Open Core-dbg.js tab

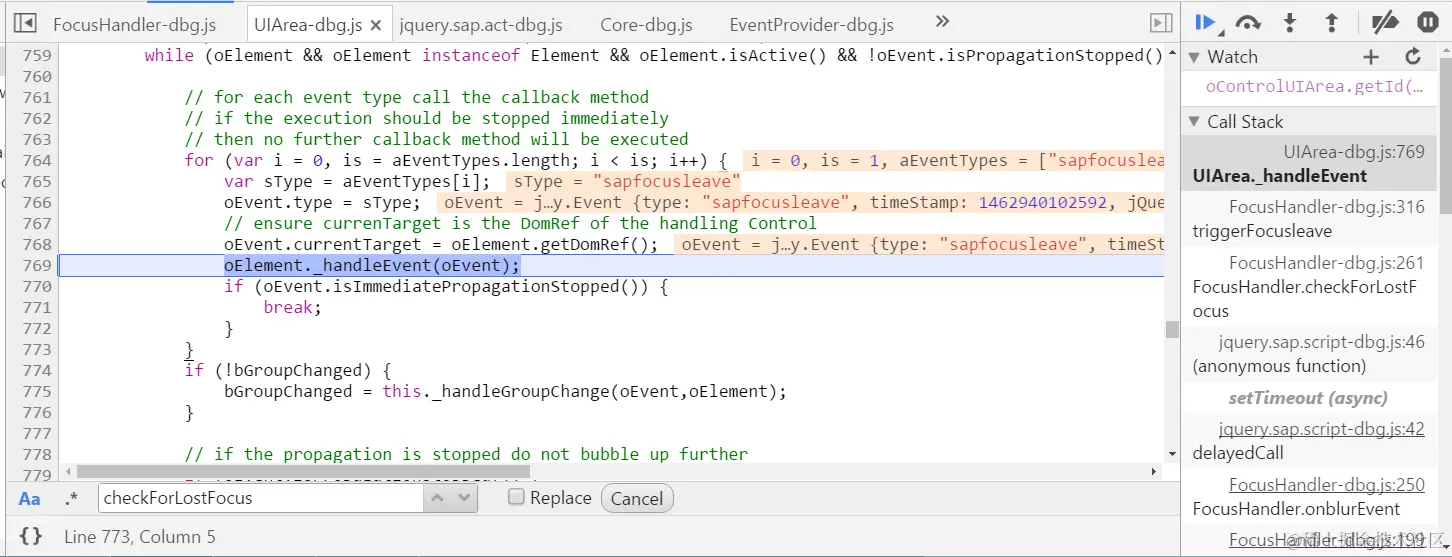coord(646,25)
